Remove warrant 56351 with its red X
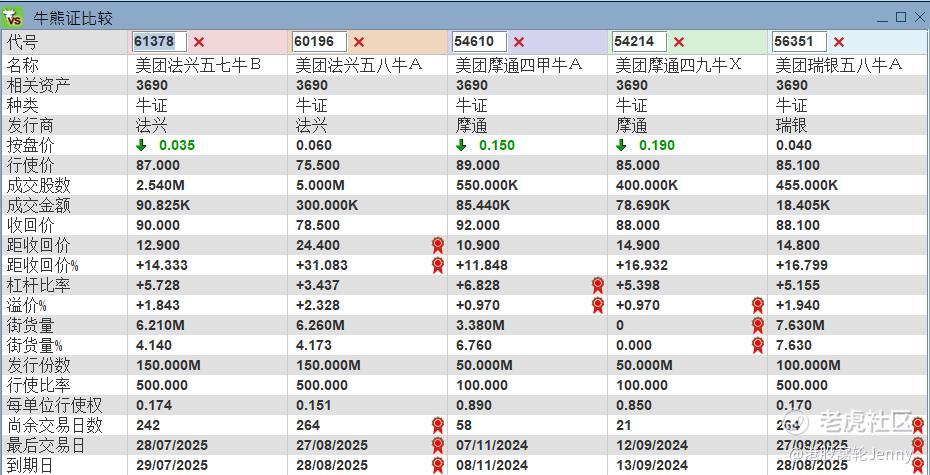This screenshot has height=475, width=930. pyautogui.click(x=839, y=42)
